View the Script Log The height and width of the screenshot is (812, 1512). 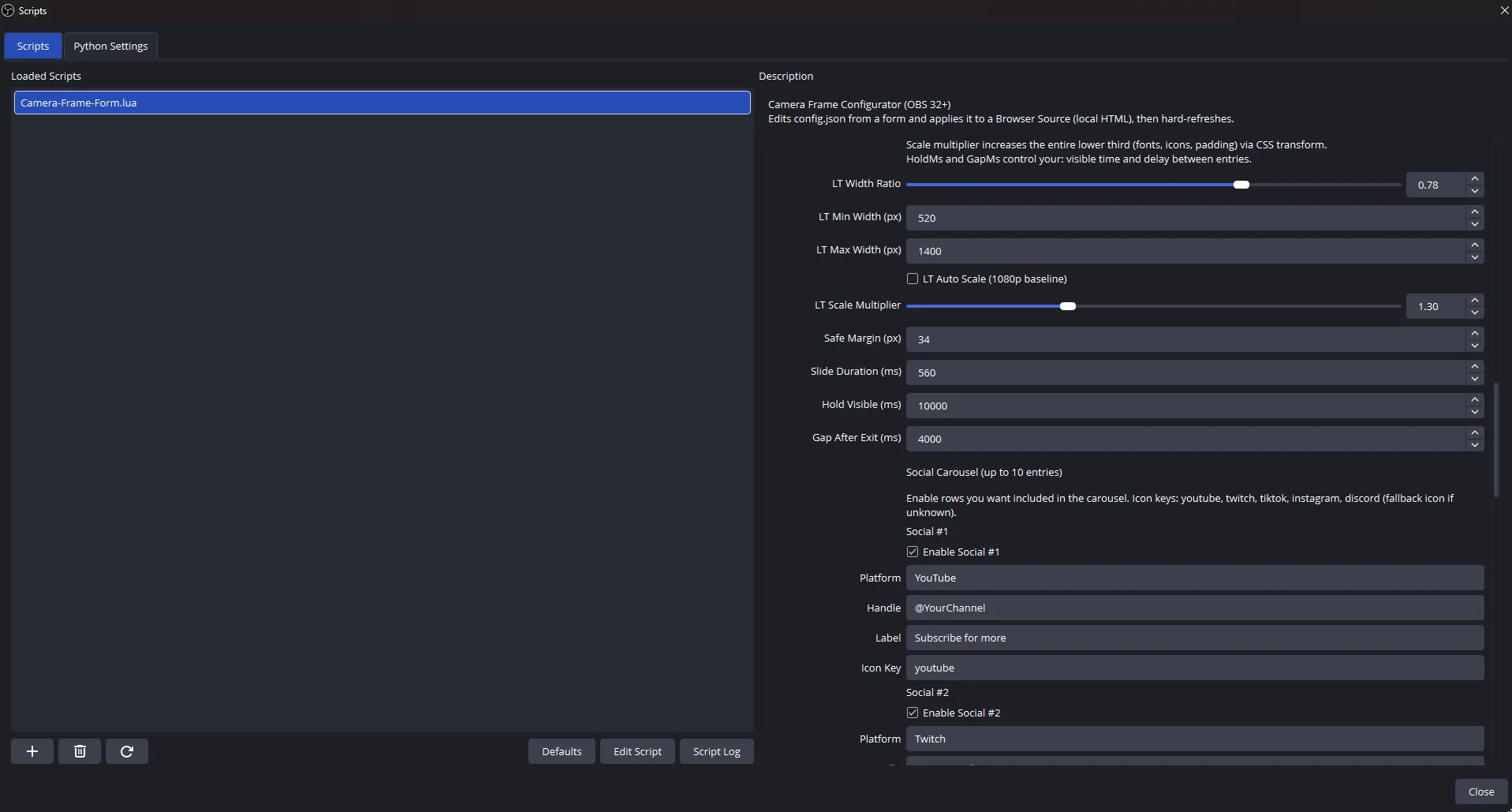pos(716,750)
